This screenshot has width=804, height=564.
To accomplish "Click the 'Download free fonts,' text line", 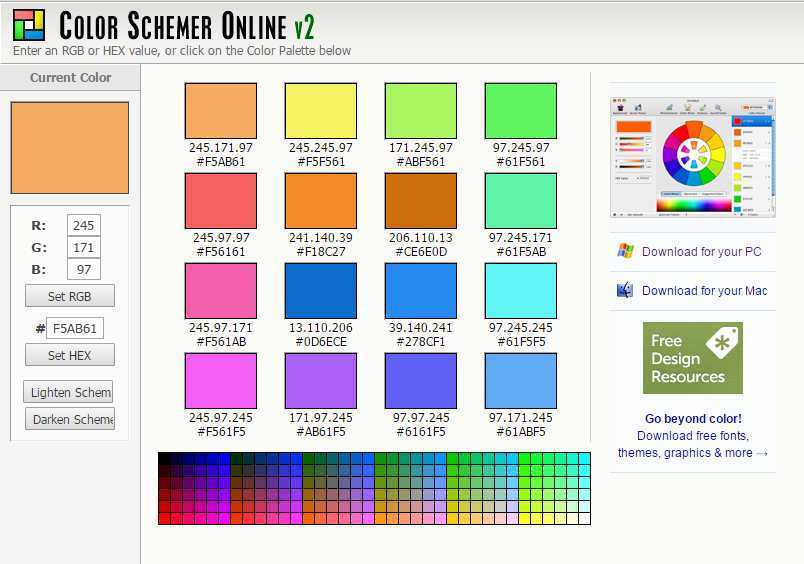I will [693, 436].
